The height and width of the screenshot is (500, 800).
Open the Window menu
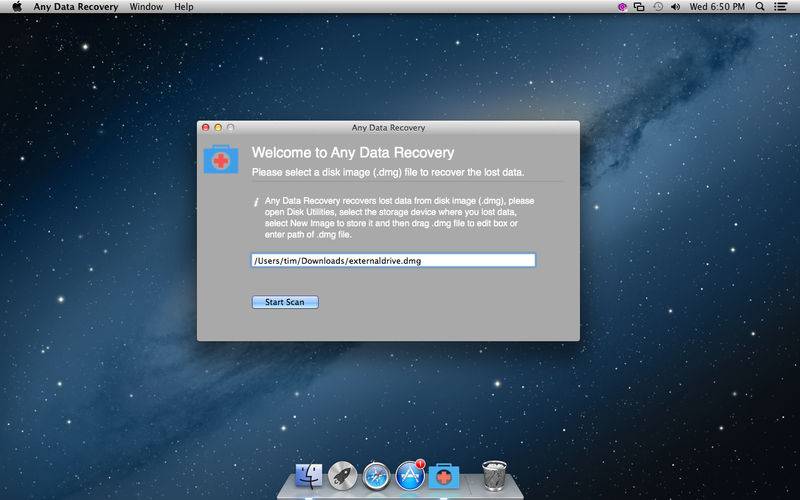coord(146,7)
